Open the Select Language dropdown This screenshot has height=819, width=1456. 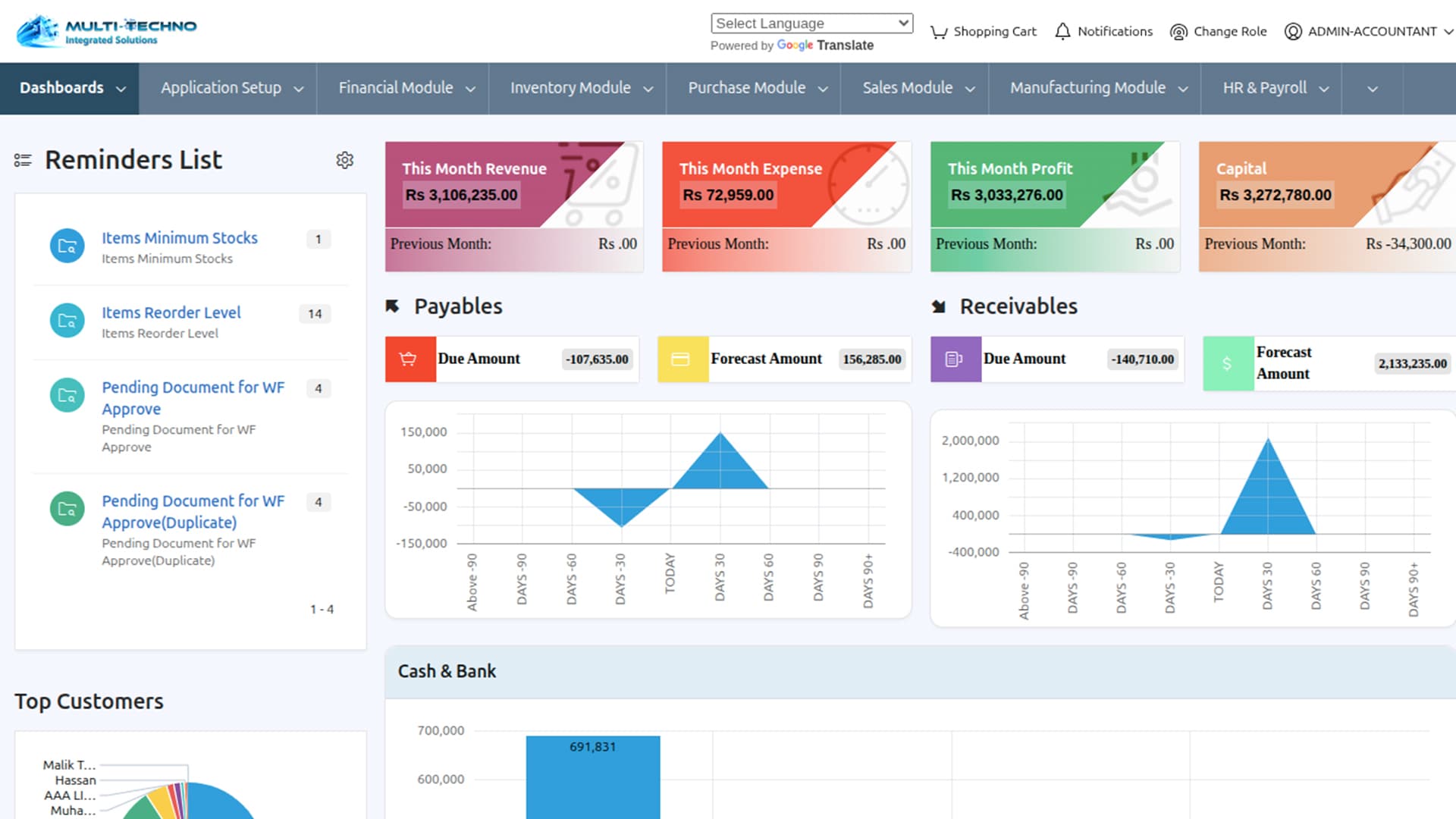tap(811, 24)
